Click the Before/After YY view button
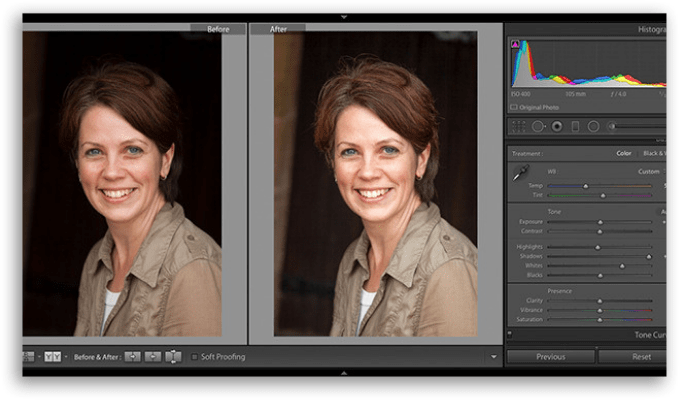This screenshot has height=400, width=700. (x=53, y=357)
